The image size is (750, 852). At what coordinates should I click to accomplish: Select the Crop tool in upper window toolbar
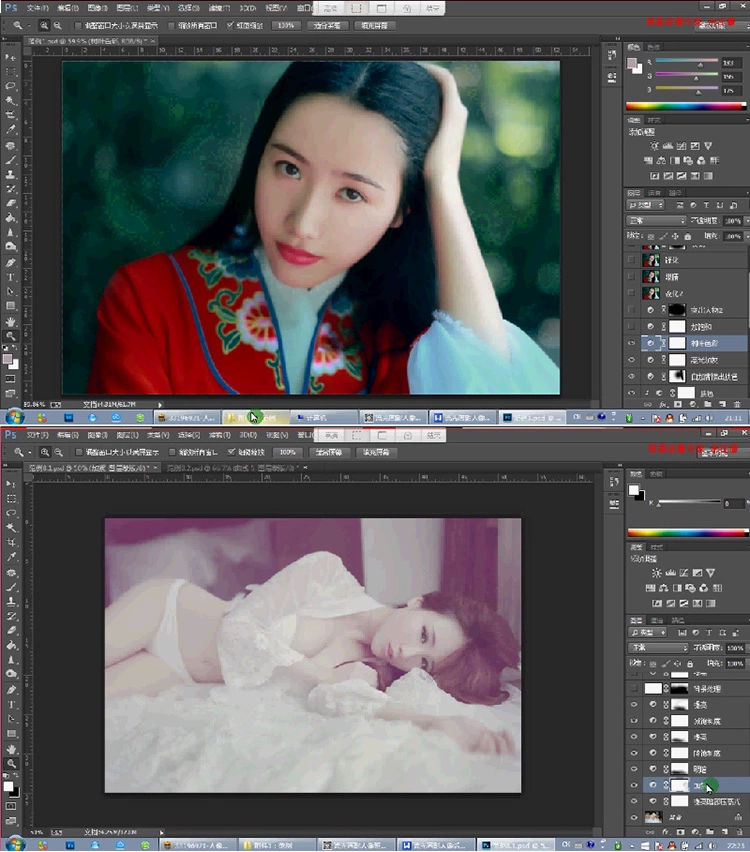[x=11, y=115]
